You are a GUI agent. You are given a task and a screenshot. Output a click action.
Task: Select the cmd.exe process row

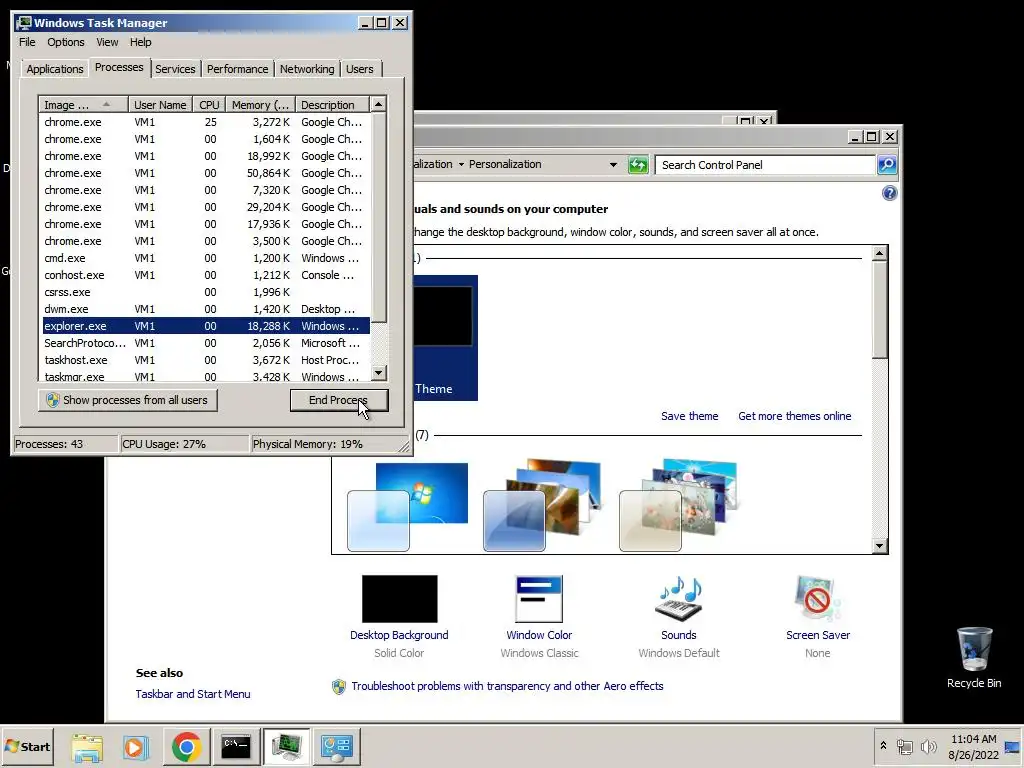206,258
